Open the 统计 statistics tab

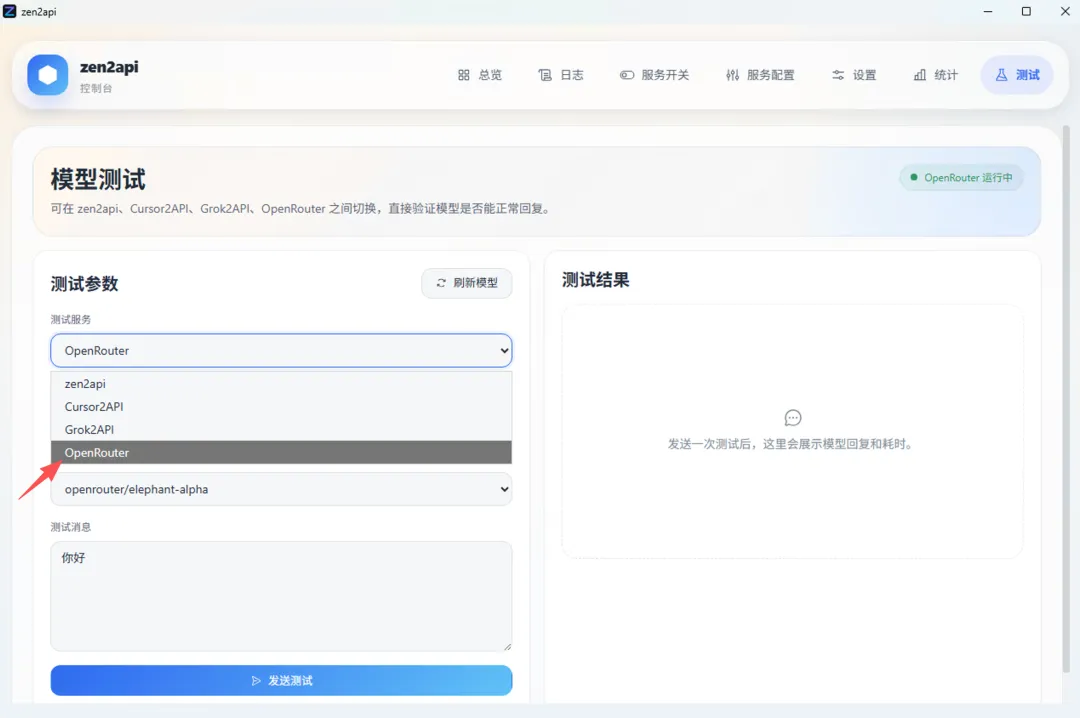(935, 75)
